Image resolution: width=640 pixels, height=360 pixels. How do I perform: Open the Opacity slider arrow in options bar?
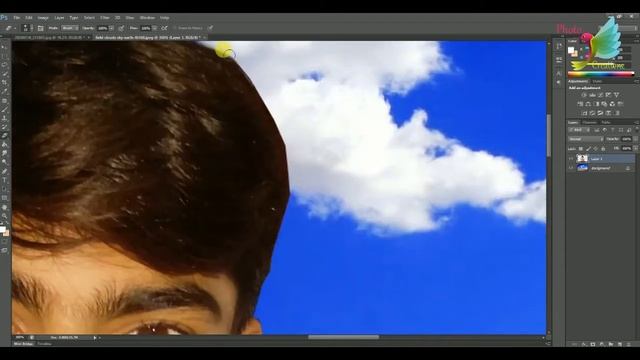coord(111,28)
